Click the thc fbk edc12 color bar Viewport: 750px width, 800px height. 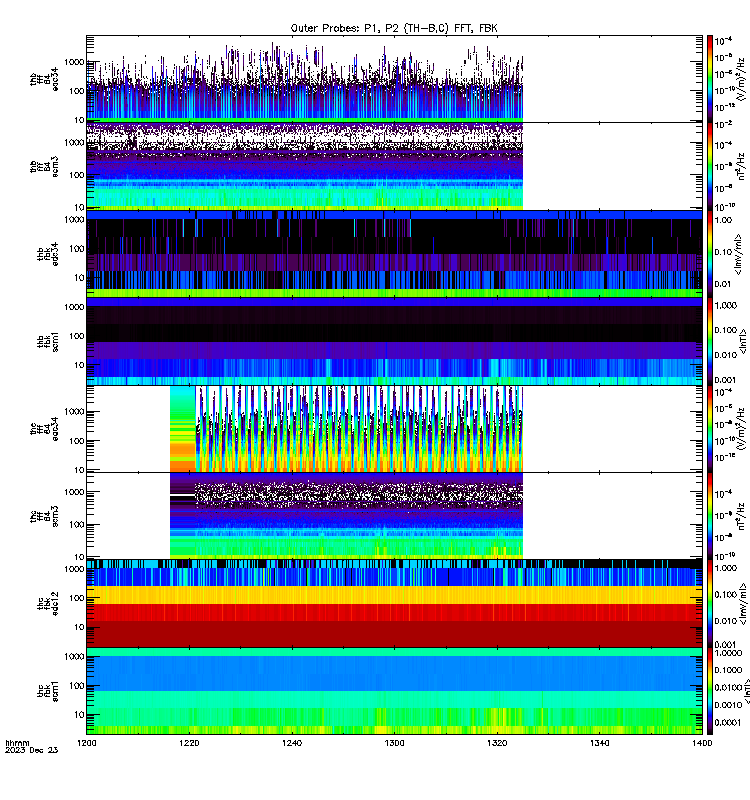(710, 604)
